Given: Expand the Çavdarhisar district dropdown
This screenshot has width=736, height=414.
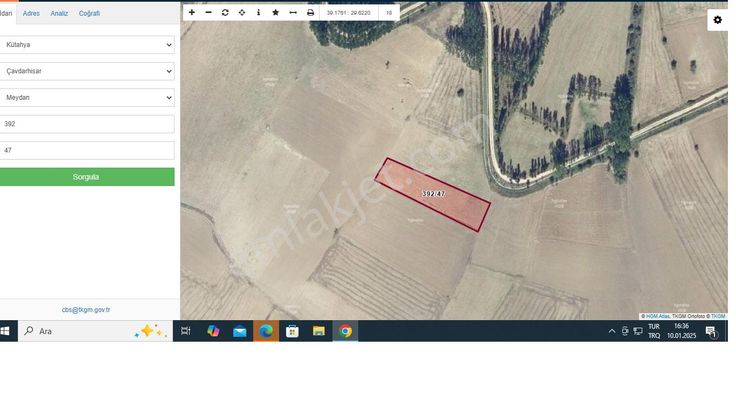Looking at the screenshot, I should point(87,72).
